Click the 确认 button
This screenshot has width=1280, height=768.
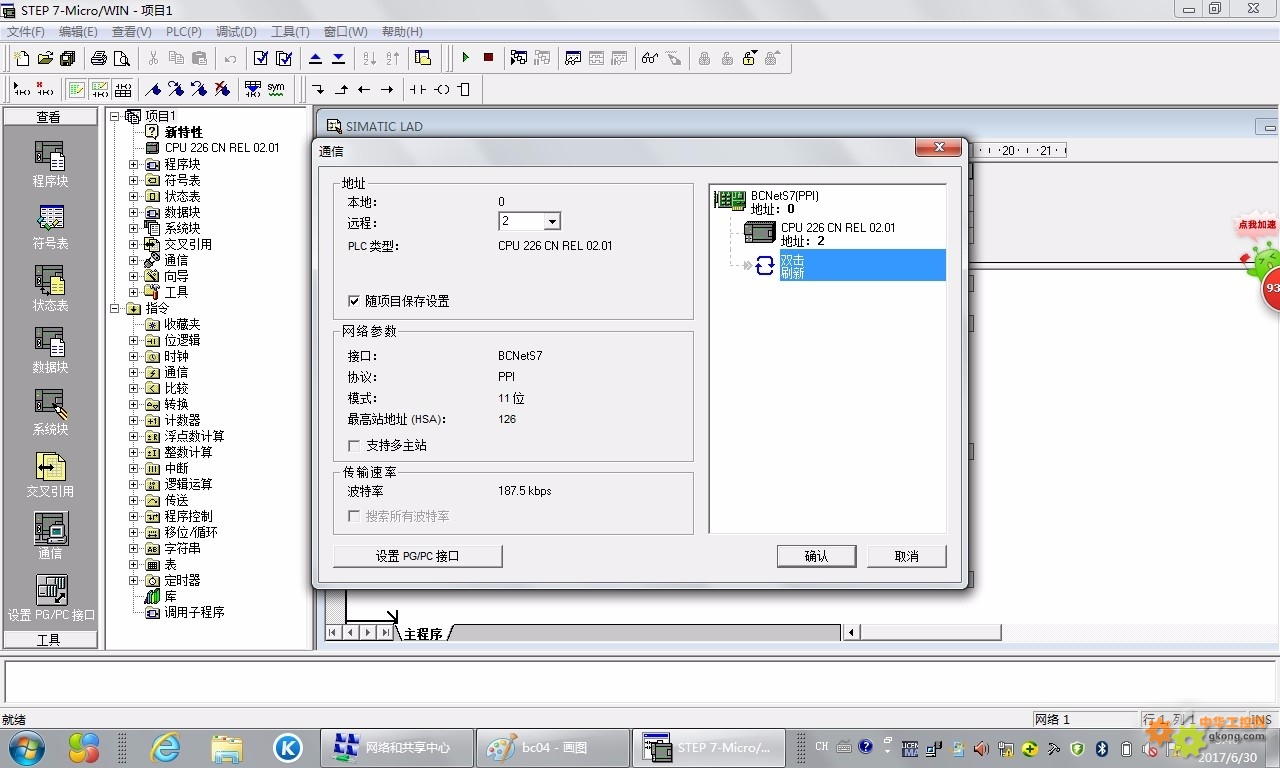pyautogui.click(x=816, y=556)
